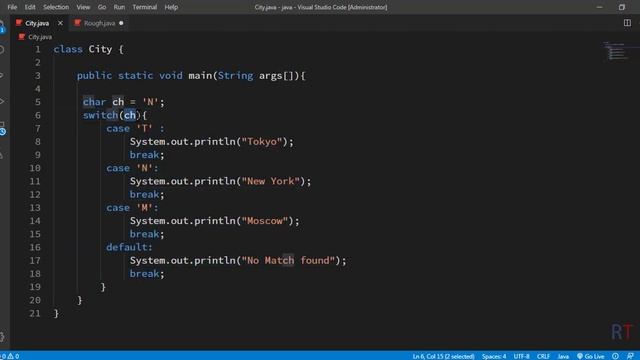Click the switch keyword on line 6

[100, 115]
